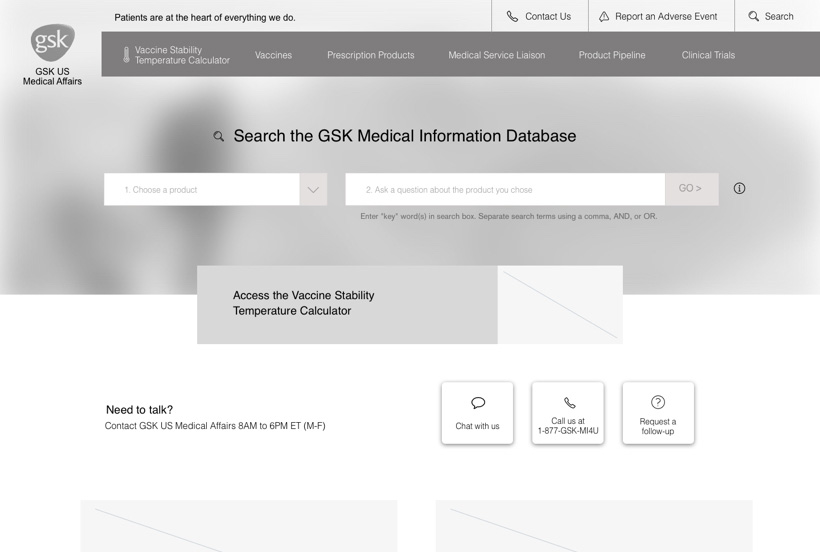The width and height of the screenshot is (820, 552).
Task: Click the placeholder image in calculator banner
Action: tap(560, 304)
